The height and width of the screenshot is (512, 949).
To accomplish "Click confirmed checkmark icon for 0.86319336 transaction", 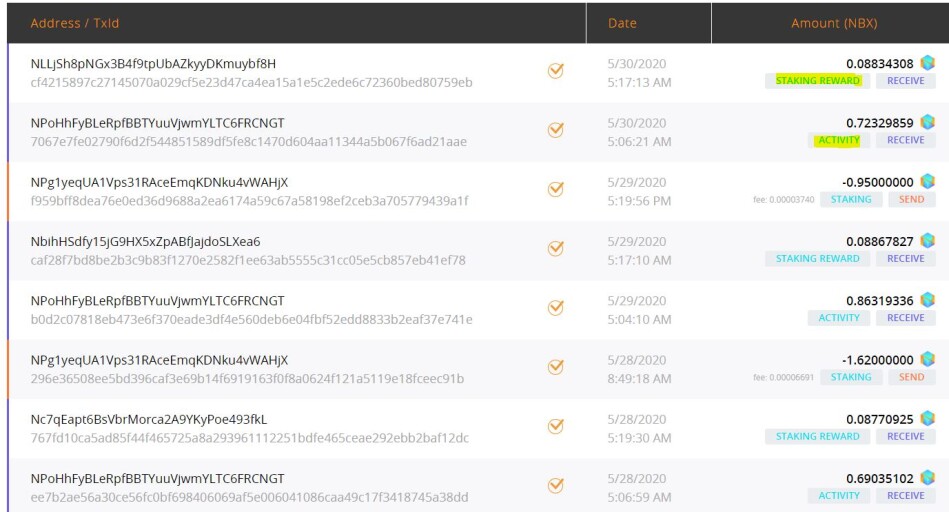I will click(556, 308).
